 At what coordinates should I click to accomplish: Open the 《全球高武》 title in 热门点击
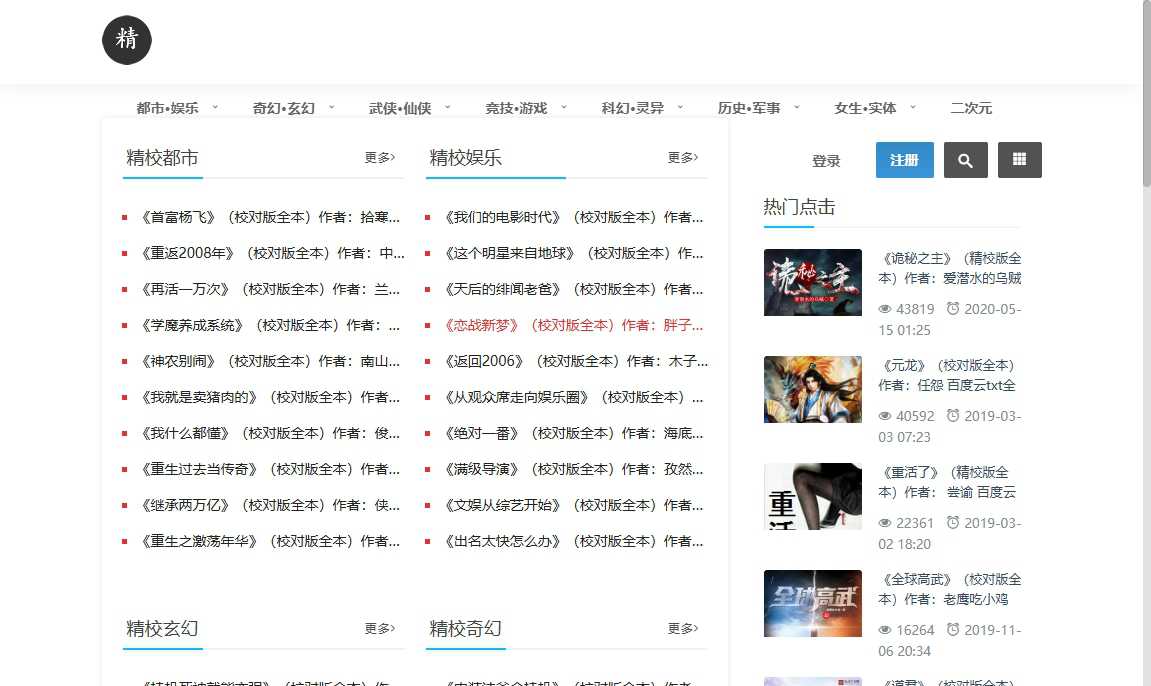(950, 590)
